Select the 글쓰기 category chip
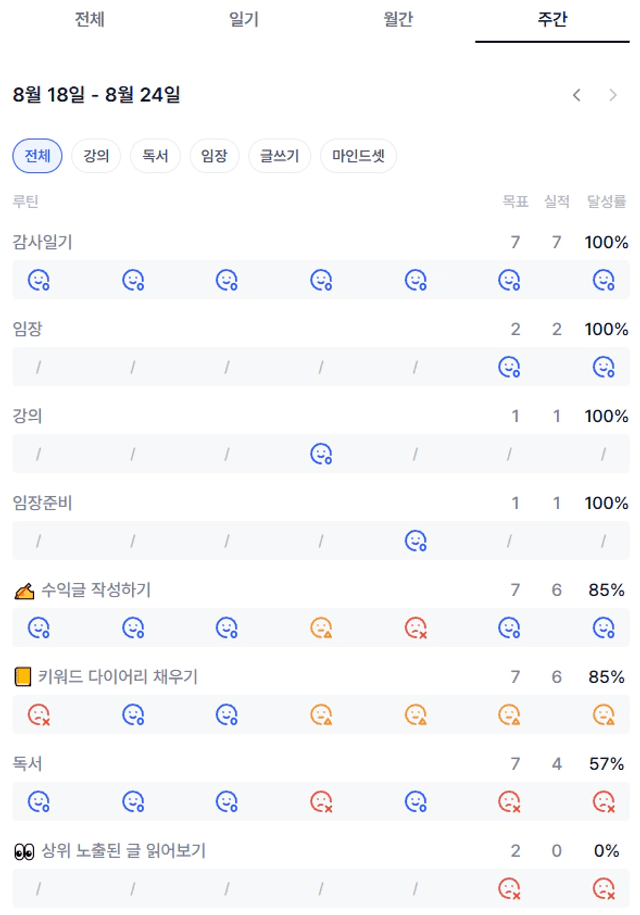Screen dimensions: 640x915 [x=279, y=156]
